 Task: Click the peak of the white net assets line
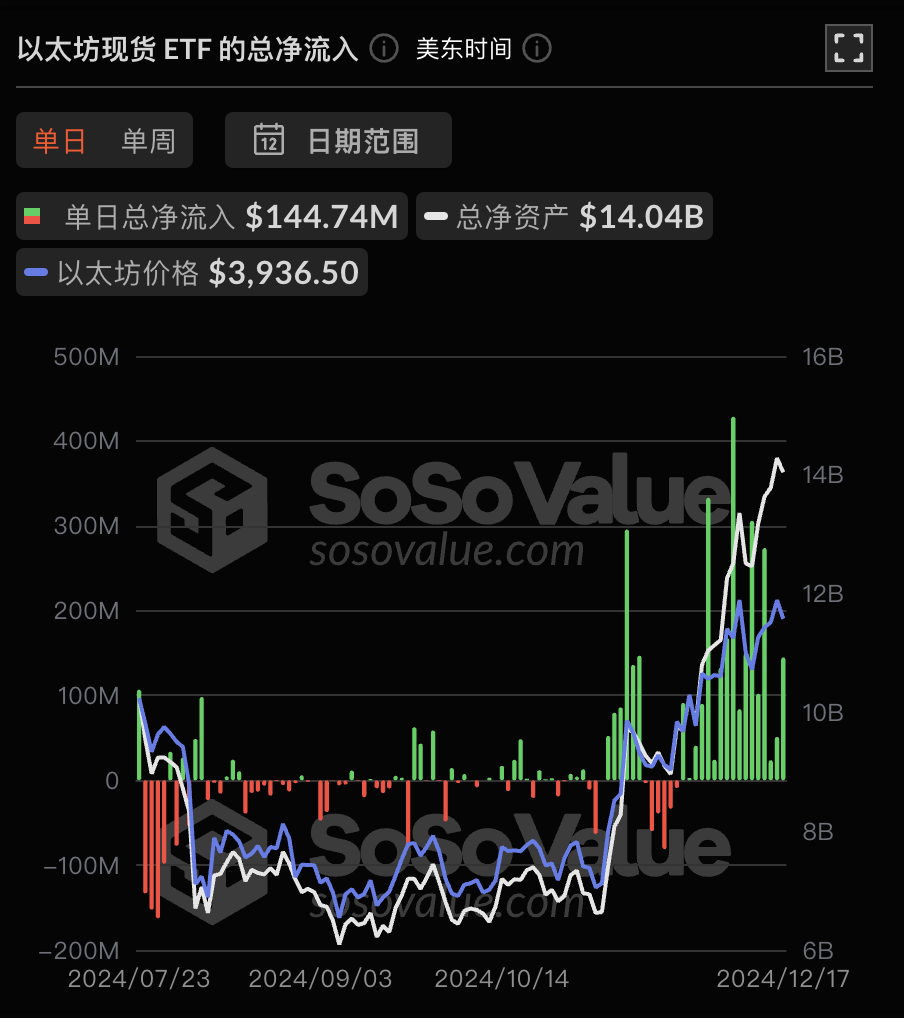pyautogui.click(x=777, y=460)
